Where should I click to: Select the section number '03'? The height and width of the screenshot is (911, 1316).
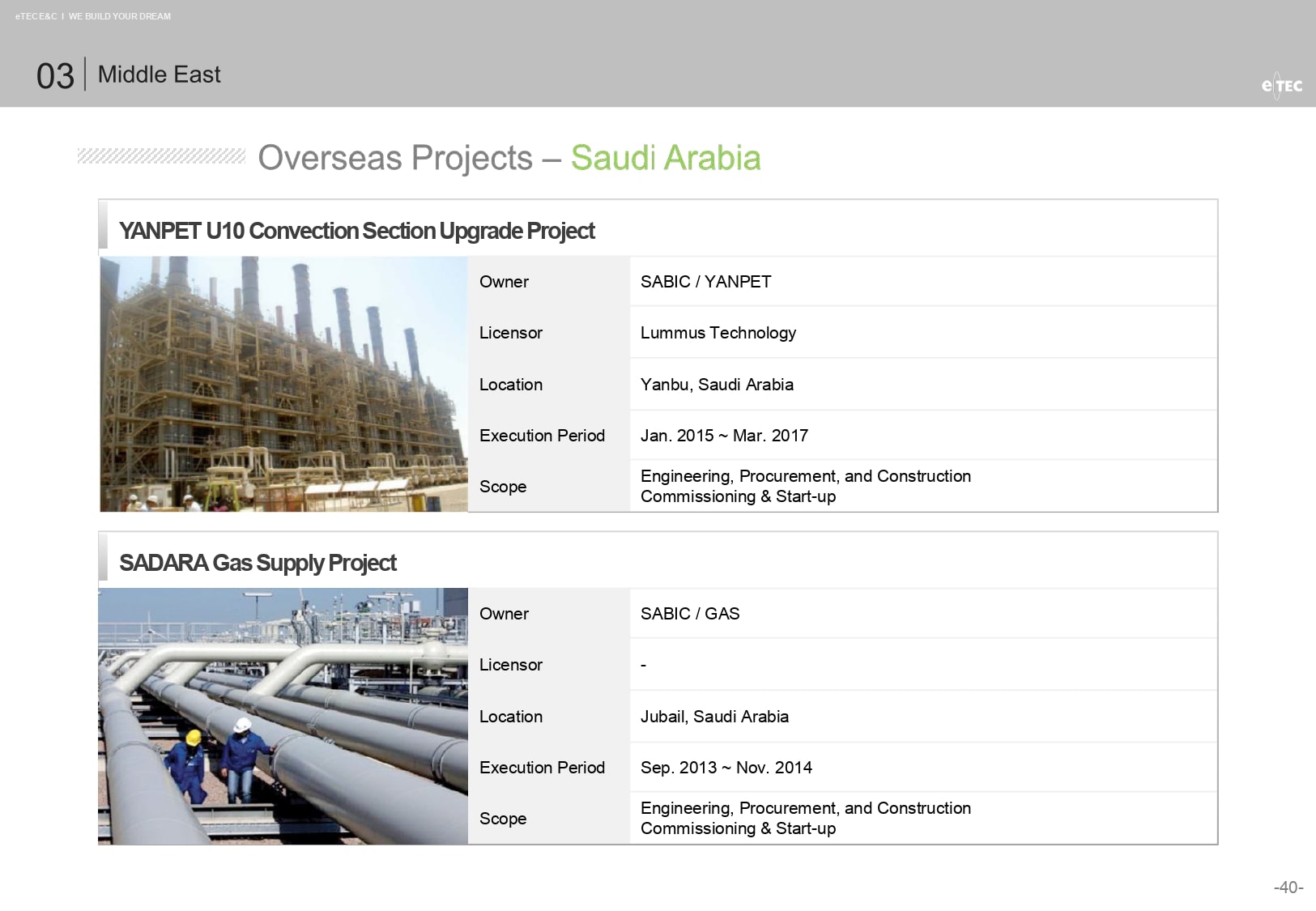[55, 76]
